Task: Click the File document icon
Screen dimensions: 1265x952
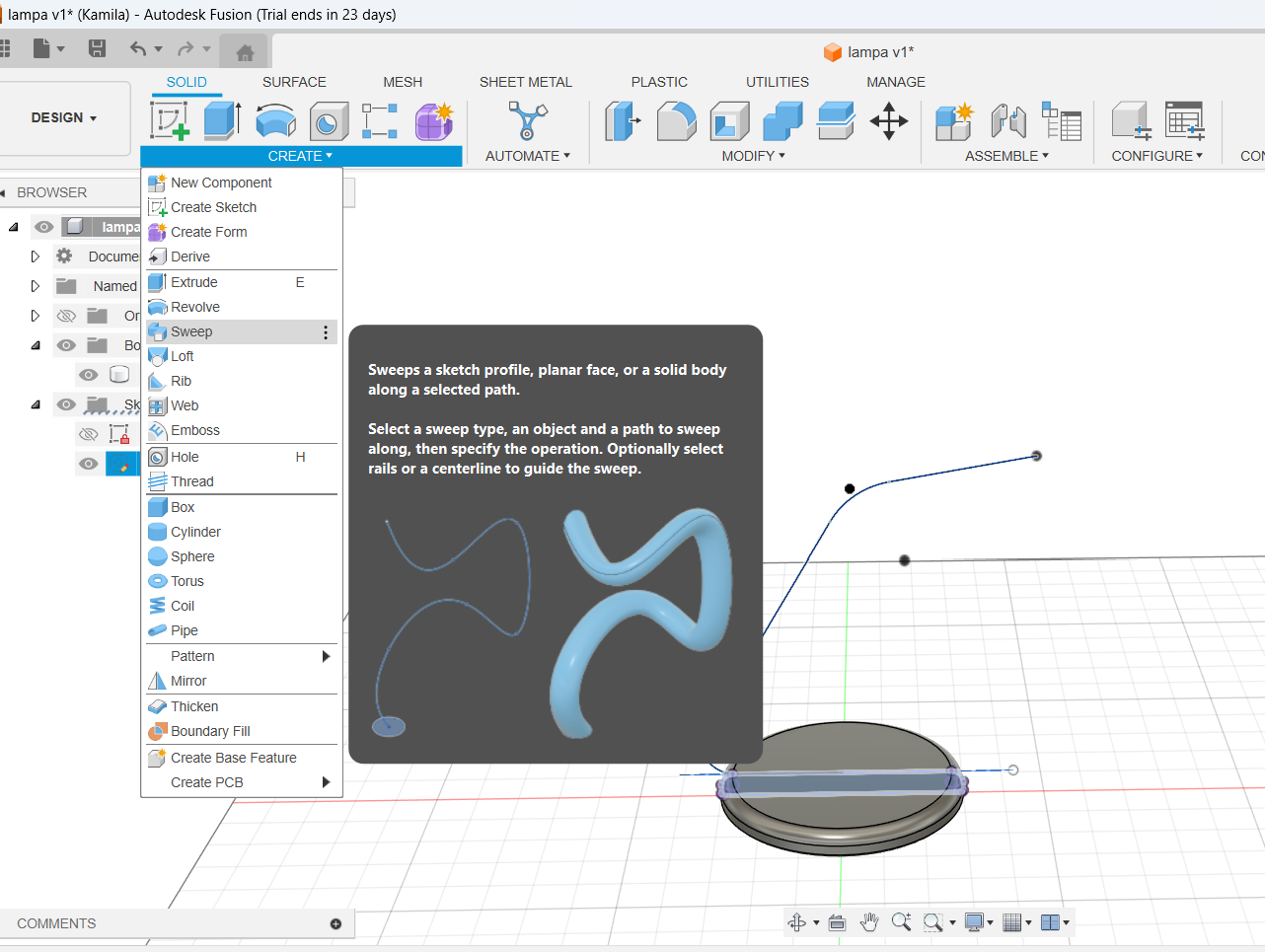Action: coord(41,48)
